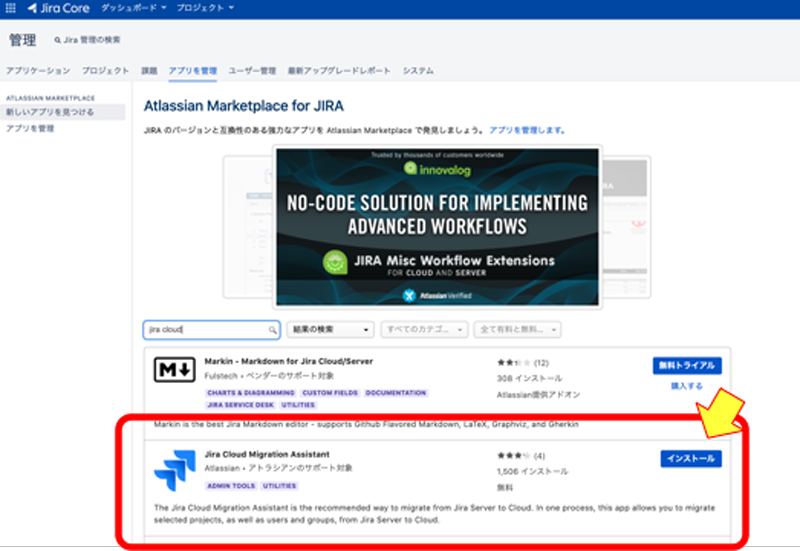Viewport: 800px width, 551px height.
Task: Open the Markin - Markdown for Jira Cloud/Server title
Action: coord(289,361)
